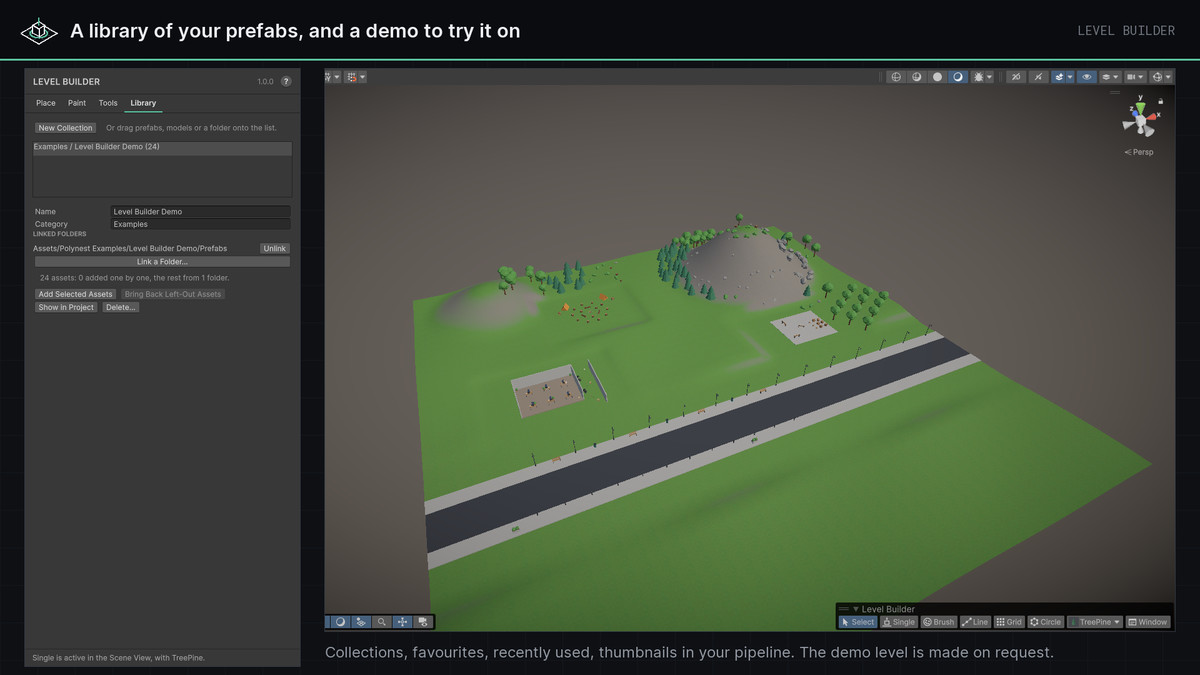Select the Single placement tool

(x=899, y=622)
